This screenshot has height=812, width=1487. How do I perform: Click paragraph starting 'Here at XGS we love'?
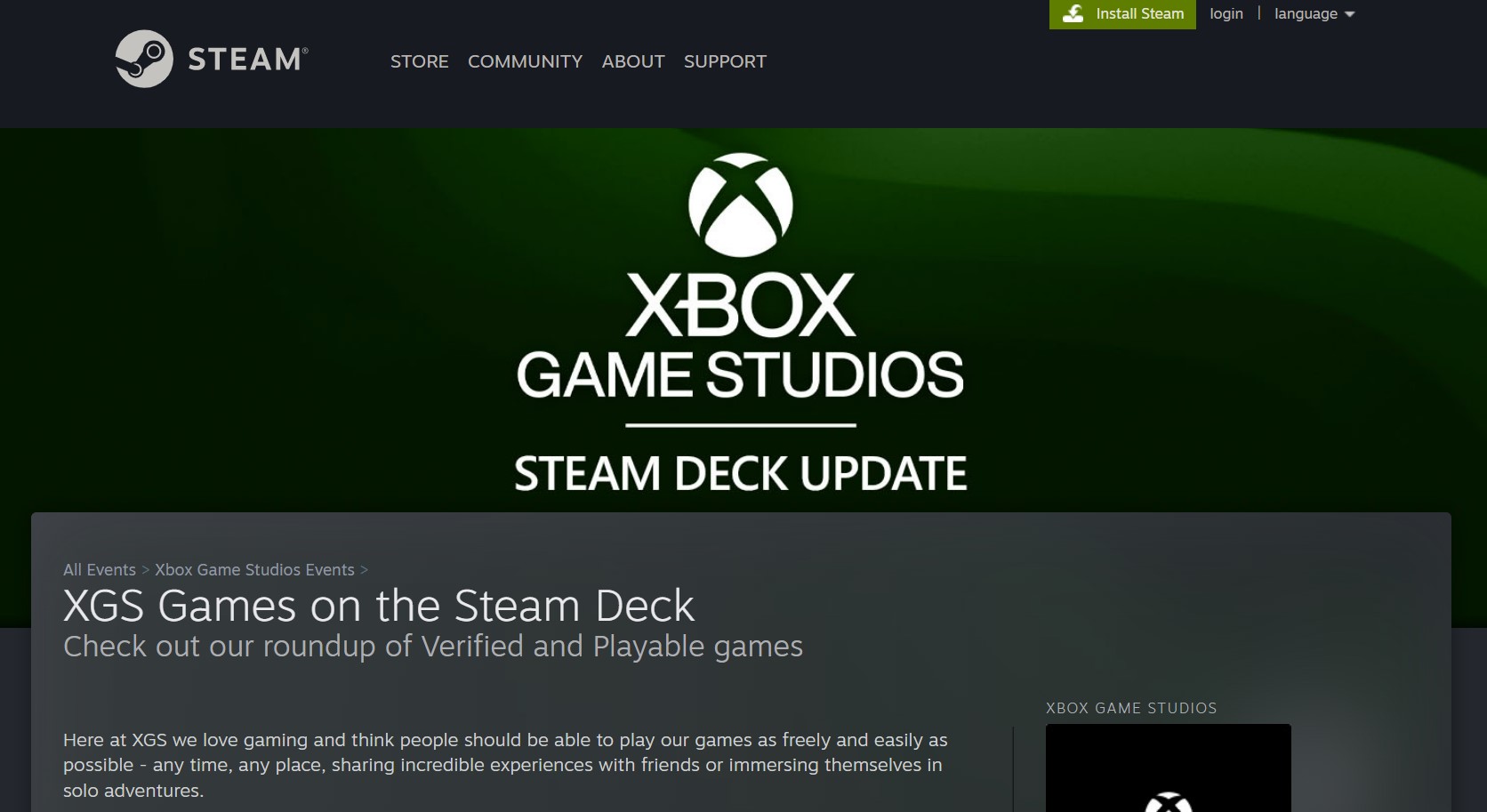[x=505, y=765]
